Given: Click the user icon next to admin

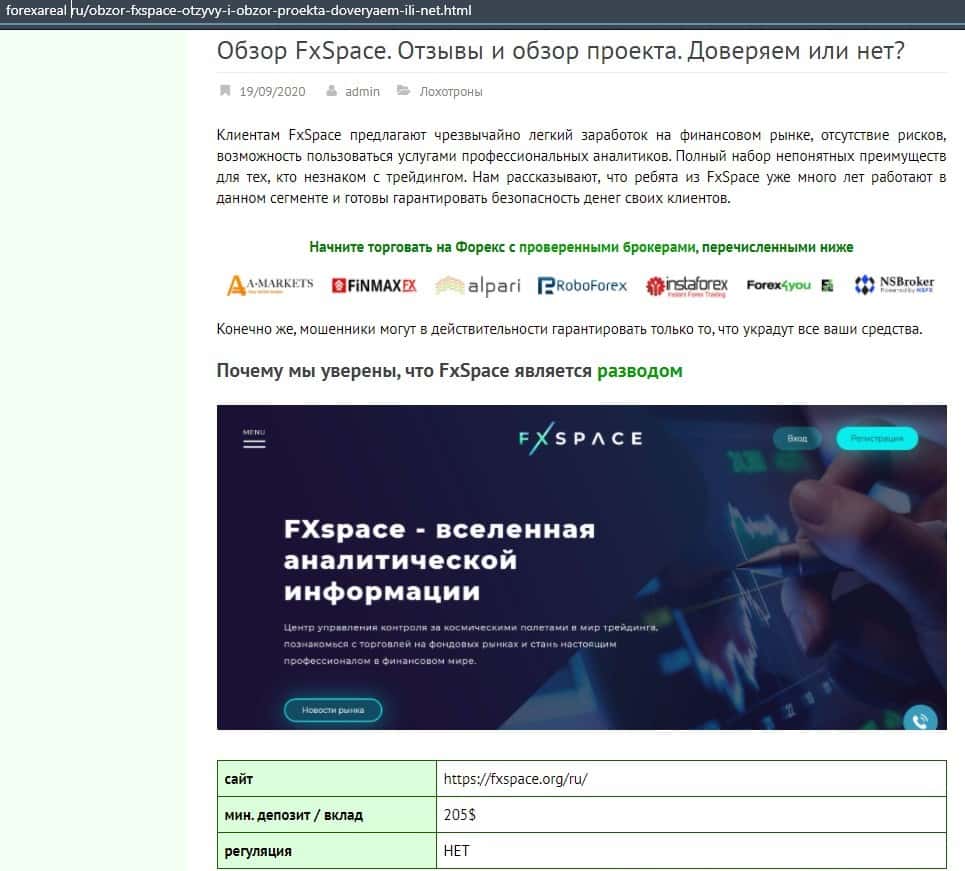Looking at the screenshot, I should point(332,91).
